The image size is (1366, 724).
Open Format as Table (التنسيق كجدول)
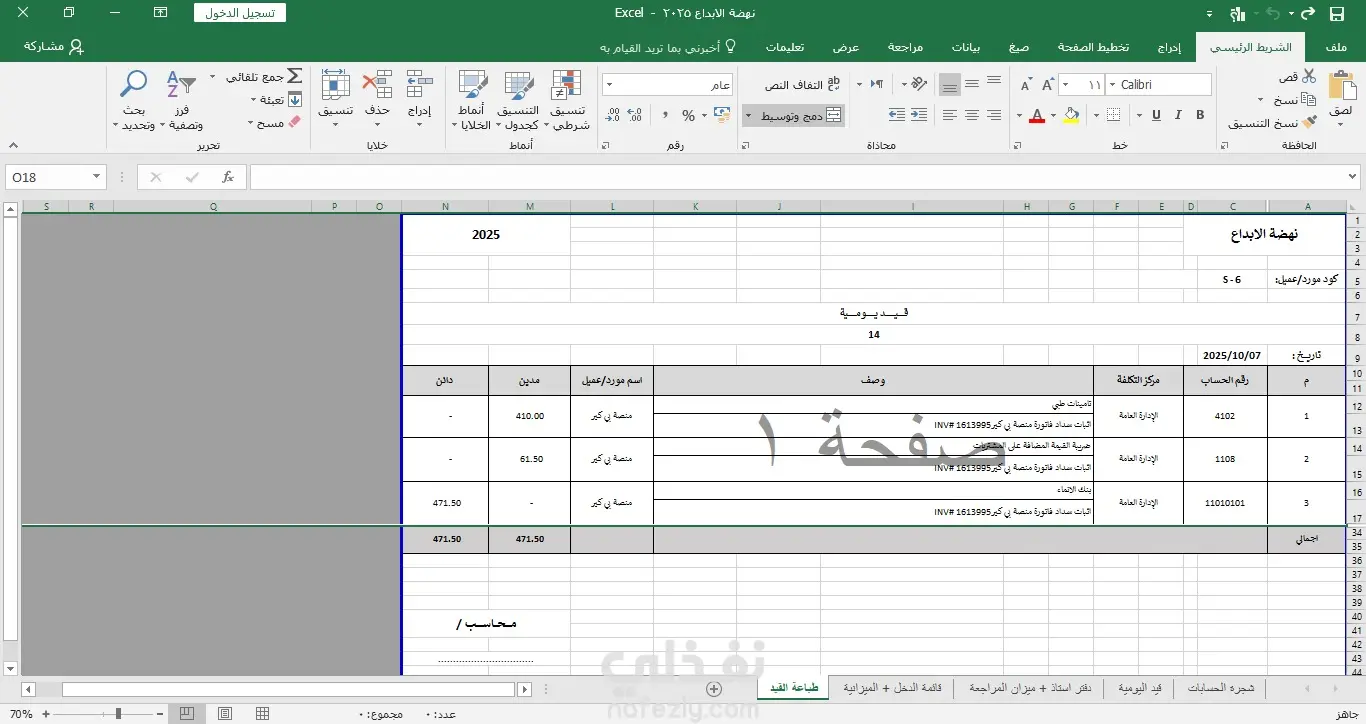(518, 100)
